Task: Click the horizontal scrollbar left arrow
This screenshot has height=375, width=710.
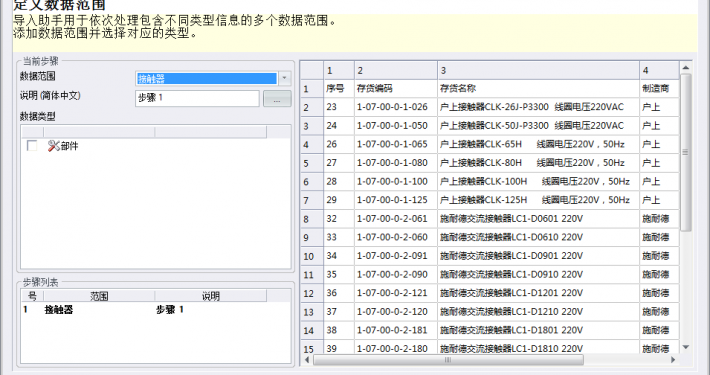Action: [x=307, y=360]
